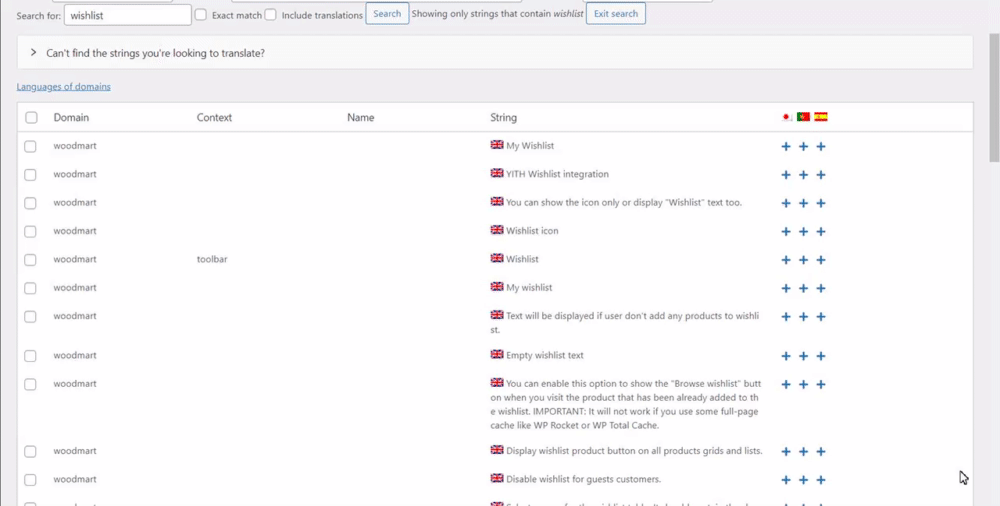The height and width of the screenshot is (506, 1000).
Task: Add Portuguese translation for "Disable wishlist for guests customers"
Action: (x=804, y=480)
